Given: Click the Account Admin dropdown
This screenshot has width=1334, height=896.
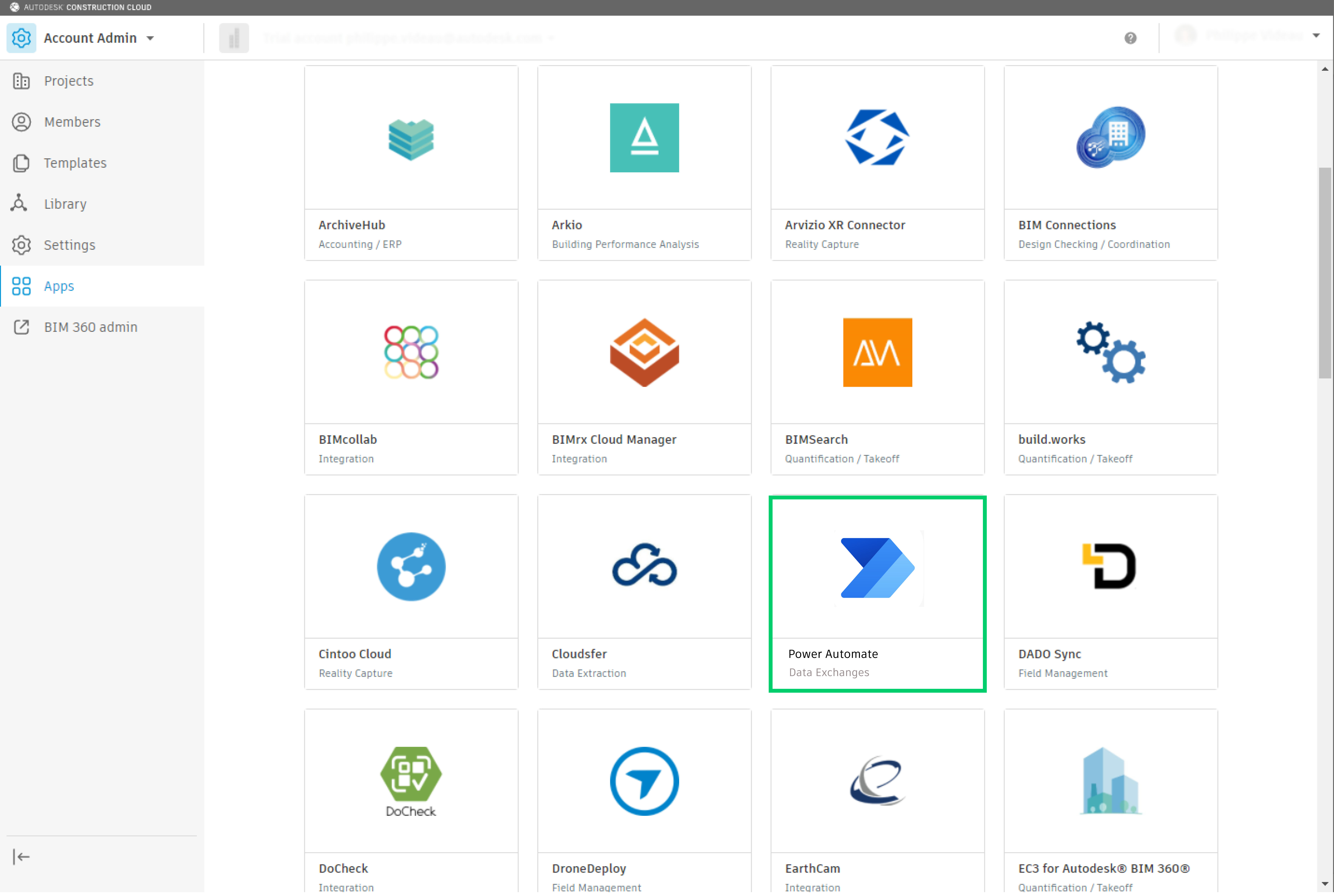Looking at the screenshot, I should click(x=148, y=38).
